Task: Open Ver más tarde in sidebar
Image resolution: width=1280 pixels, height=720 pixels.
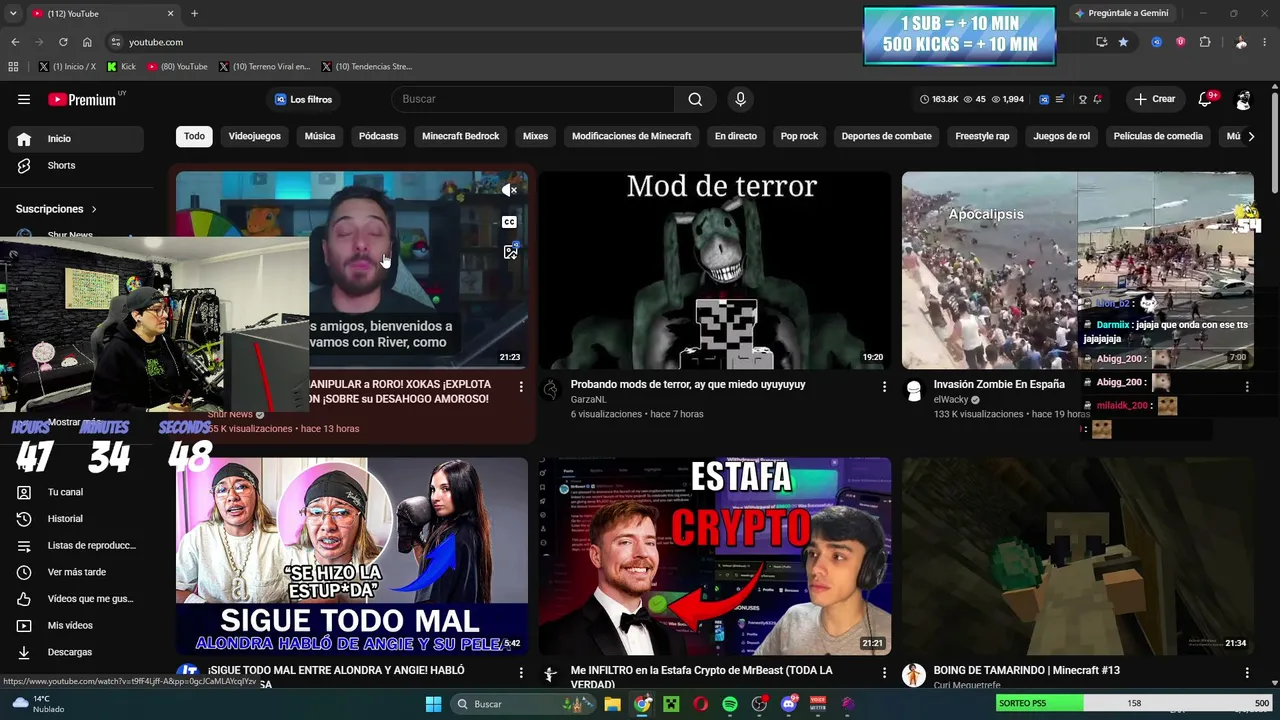Action: [x=75, y=572]
